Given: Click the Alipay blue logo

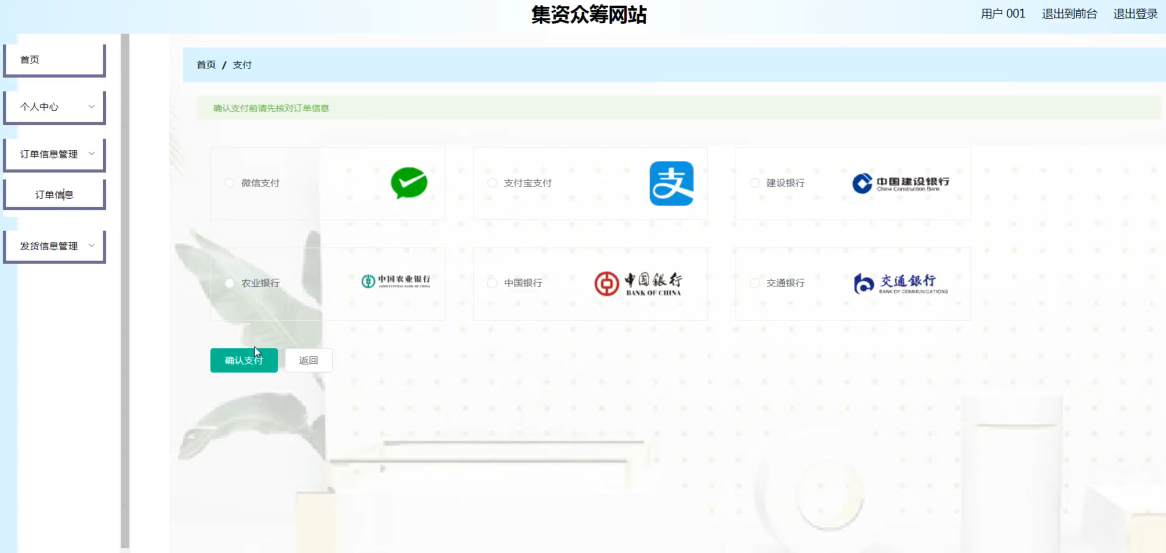Looking at the screenshot, I should coord(671,183).
